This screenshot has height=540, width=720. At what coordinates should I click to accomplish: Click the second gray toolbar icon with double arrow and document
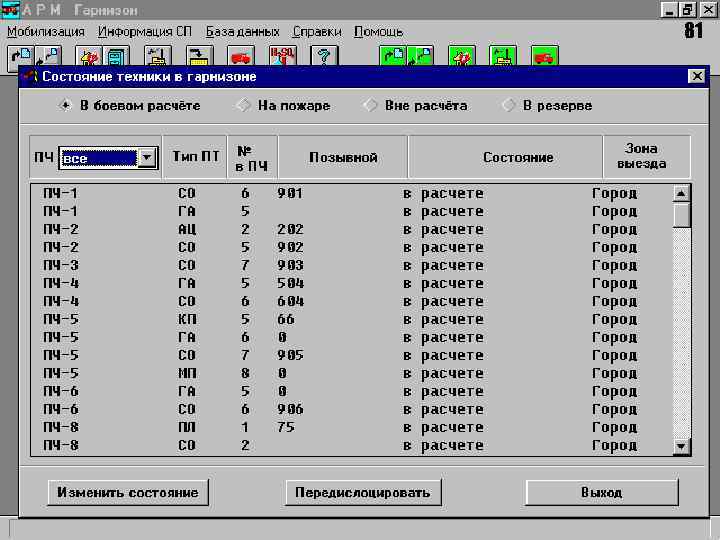click(48, 56)
